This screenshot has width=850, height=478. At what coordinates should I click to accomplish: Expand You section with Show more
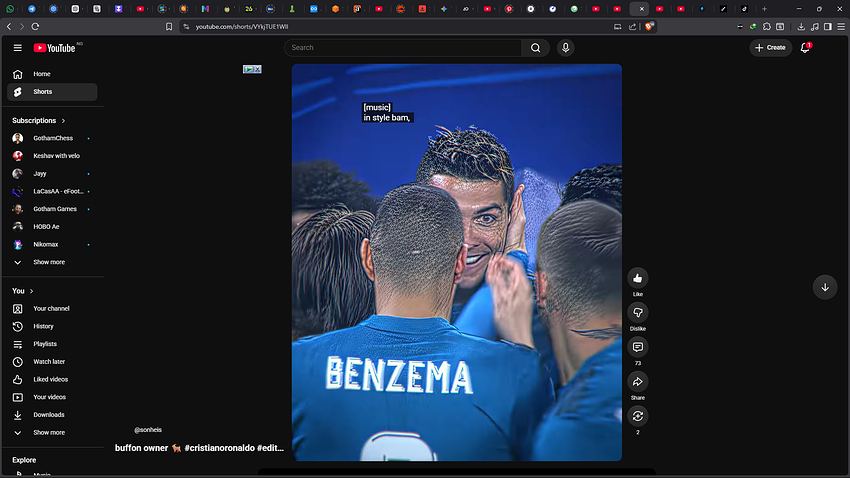[x=52, y=432]
